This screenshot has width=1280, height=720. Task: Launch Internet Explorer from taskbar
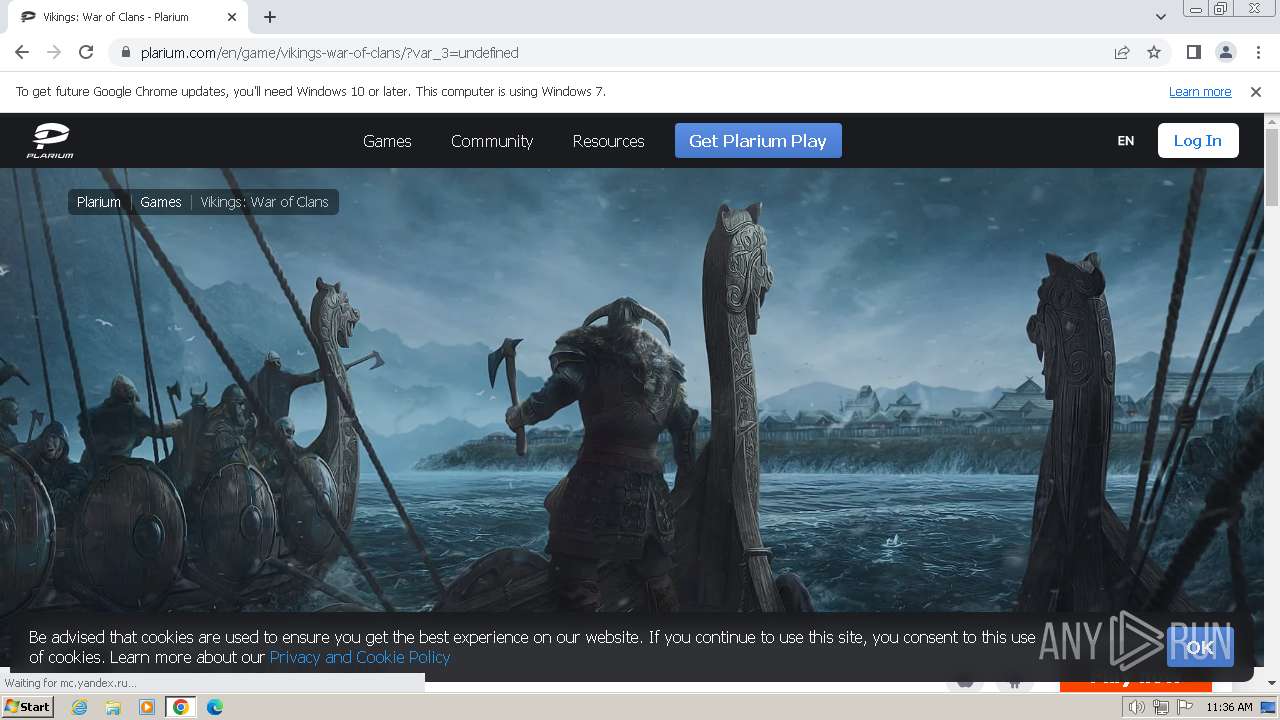(79, 707)
